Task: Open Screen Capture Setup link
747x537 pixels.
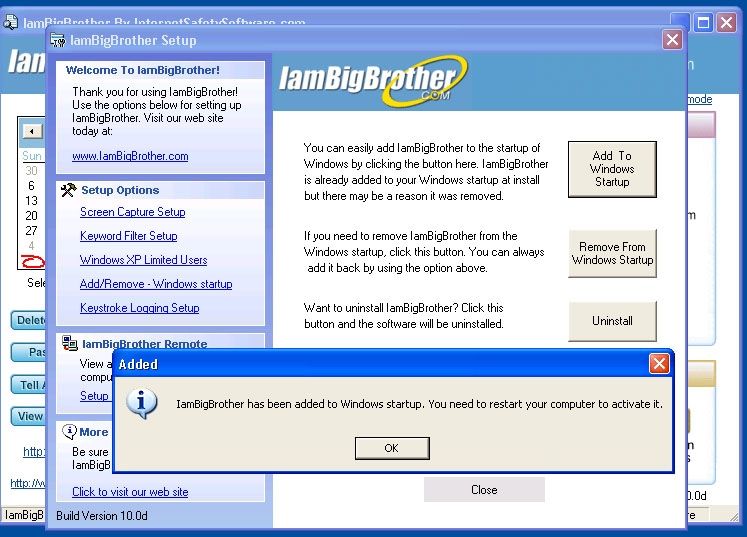Action: tap(132, 212)
